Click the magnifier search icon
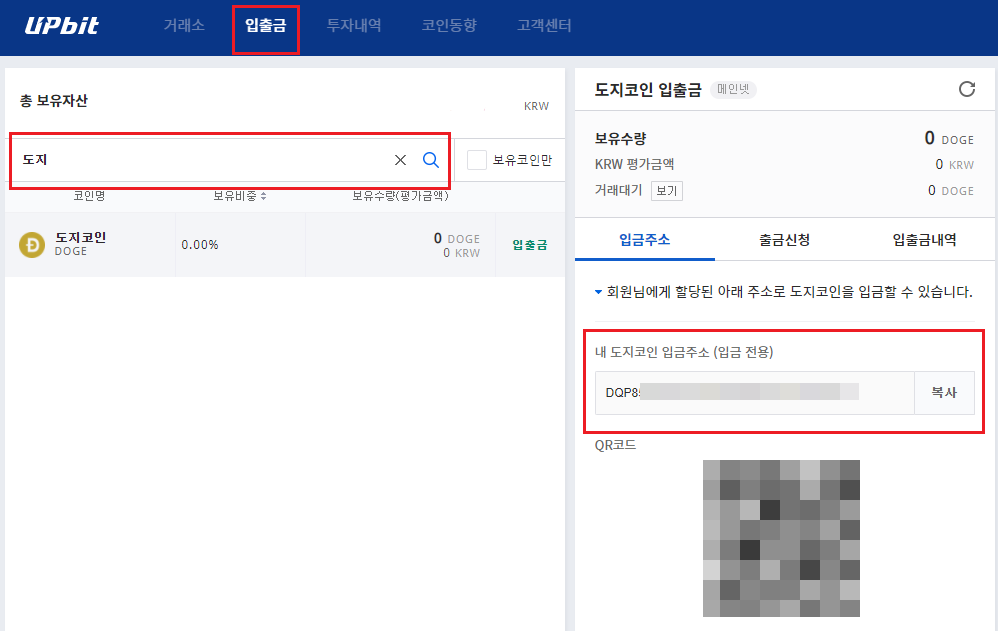Viewport: 998px width, 631px height. tap(431, 160)
